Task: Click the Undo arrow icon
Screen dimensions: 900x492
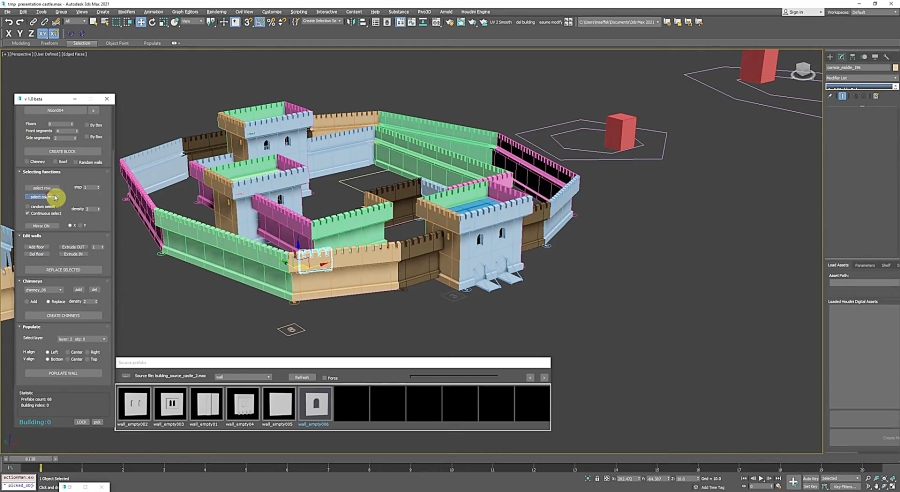Action: click(x=8, y=22)
